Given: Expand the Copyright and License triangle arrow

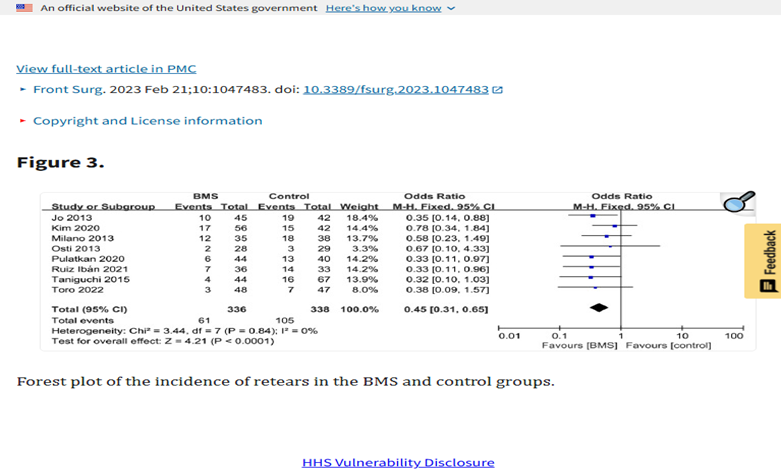Looking at the screenshot, I should (23, 121).
